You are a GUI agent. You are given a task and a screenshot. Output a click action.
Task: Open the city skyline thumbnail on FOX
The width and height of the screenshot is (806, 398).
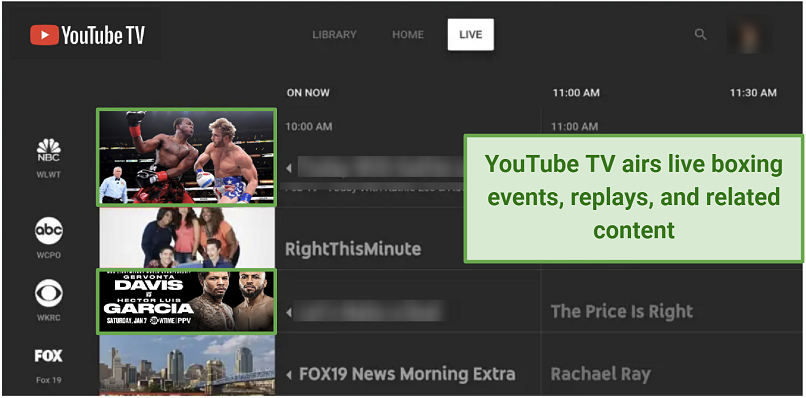point(187,365)
